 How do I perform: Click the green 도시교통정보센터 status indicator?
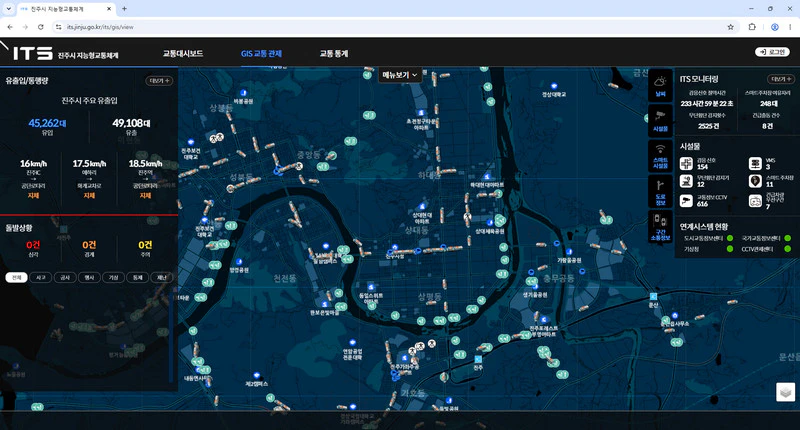point(730,238)
